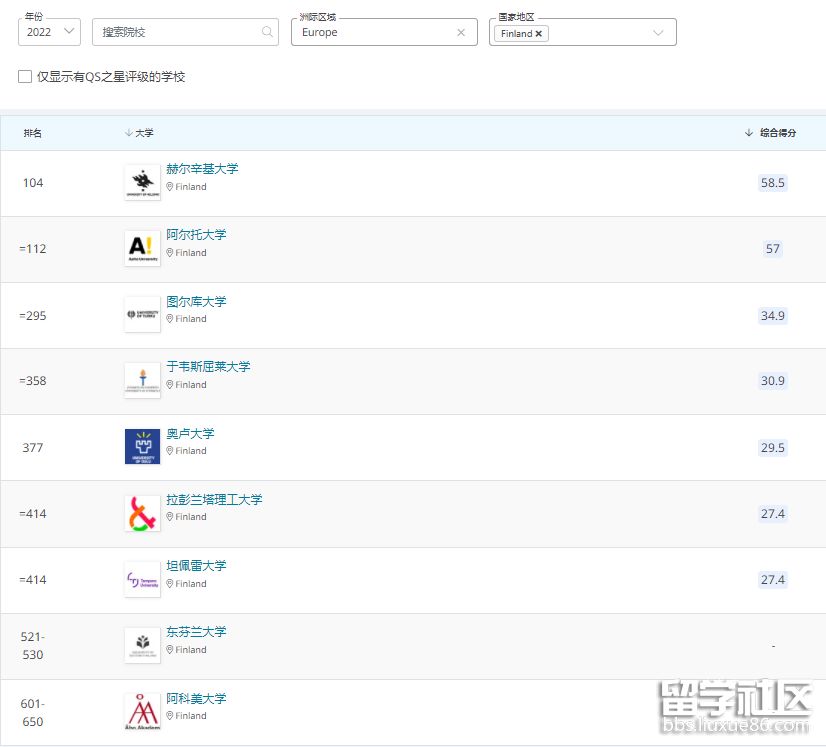Enable the QS Stars rated schools checkbox
This screenshot has height=747, width=826.
pyautogui.click(x=25, y=77)
